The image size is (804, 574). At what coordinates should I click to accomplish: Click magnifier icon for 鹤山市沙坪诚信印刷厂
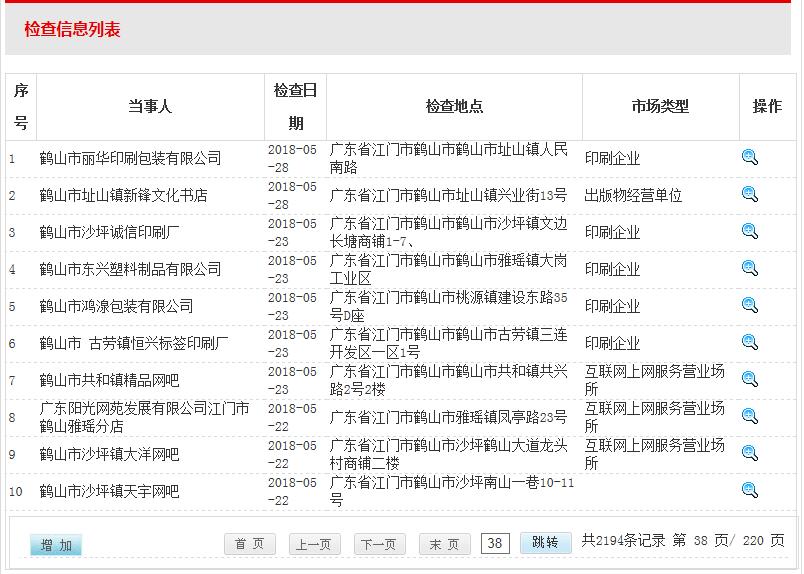tap(749, 231)
